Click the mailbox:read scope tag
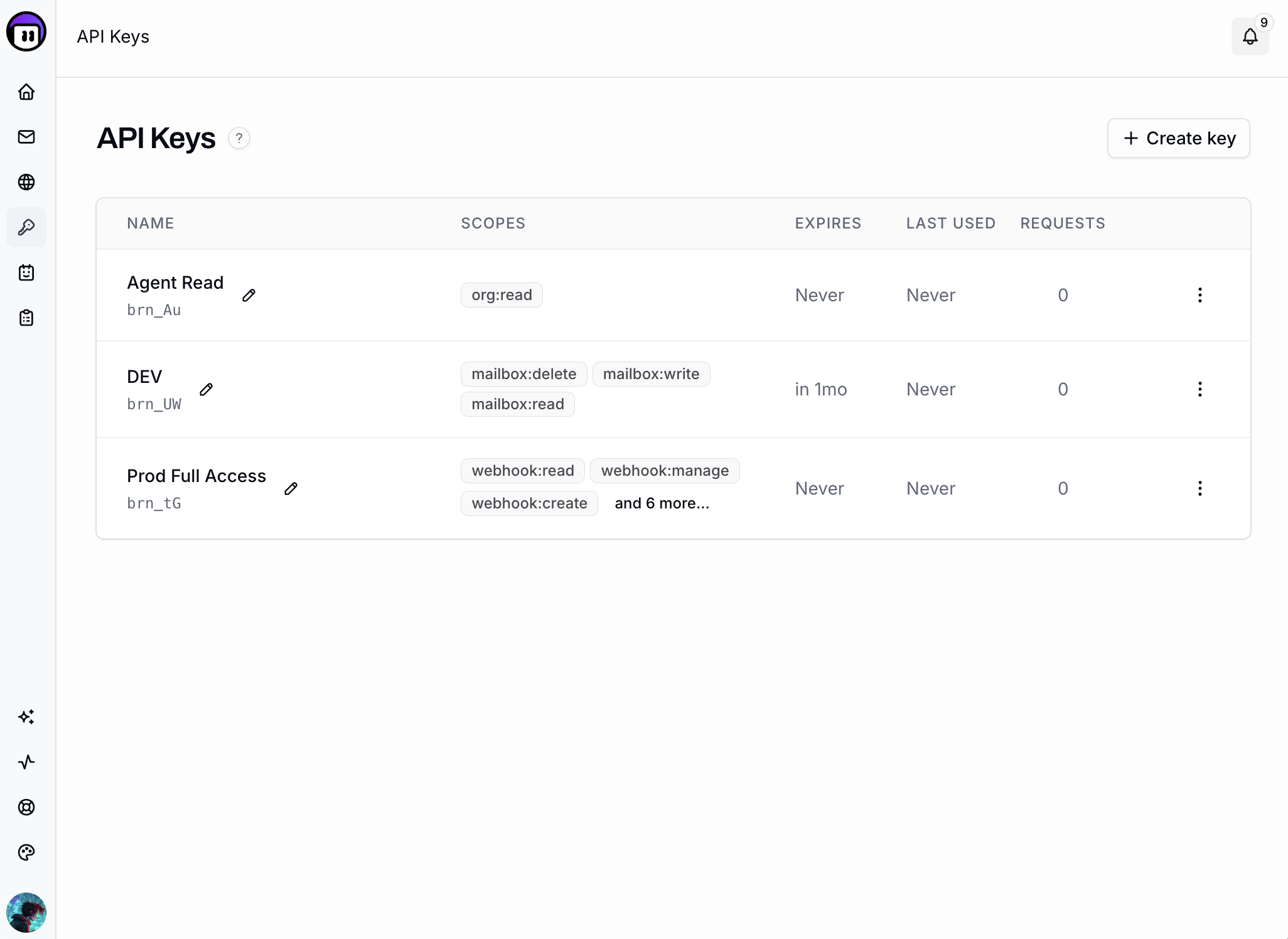1288x939 pixels. point(518,404)
